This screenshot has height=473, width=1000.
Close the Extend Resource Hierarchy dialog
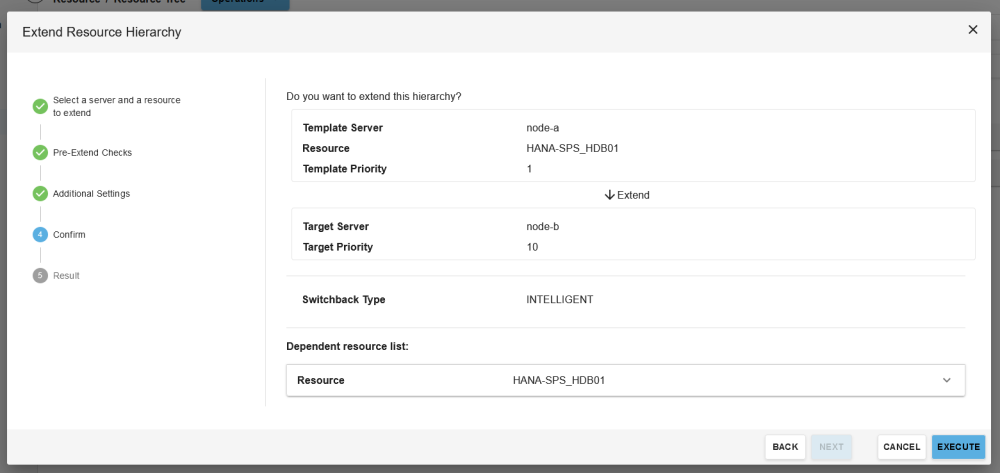[973, 30]
